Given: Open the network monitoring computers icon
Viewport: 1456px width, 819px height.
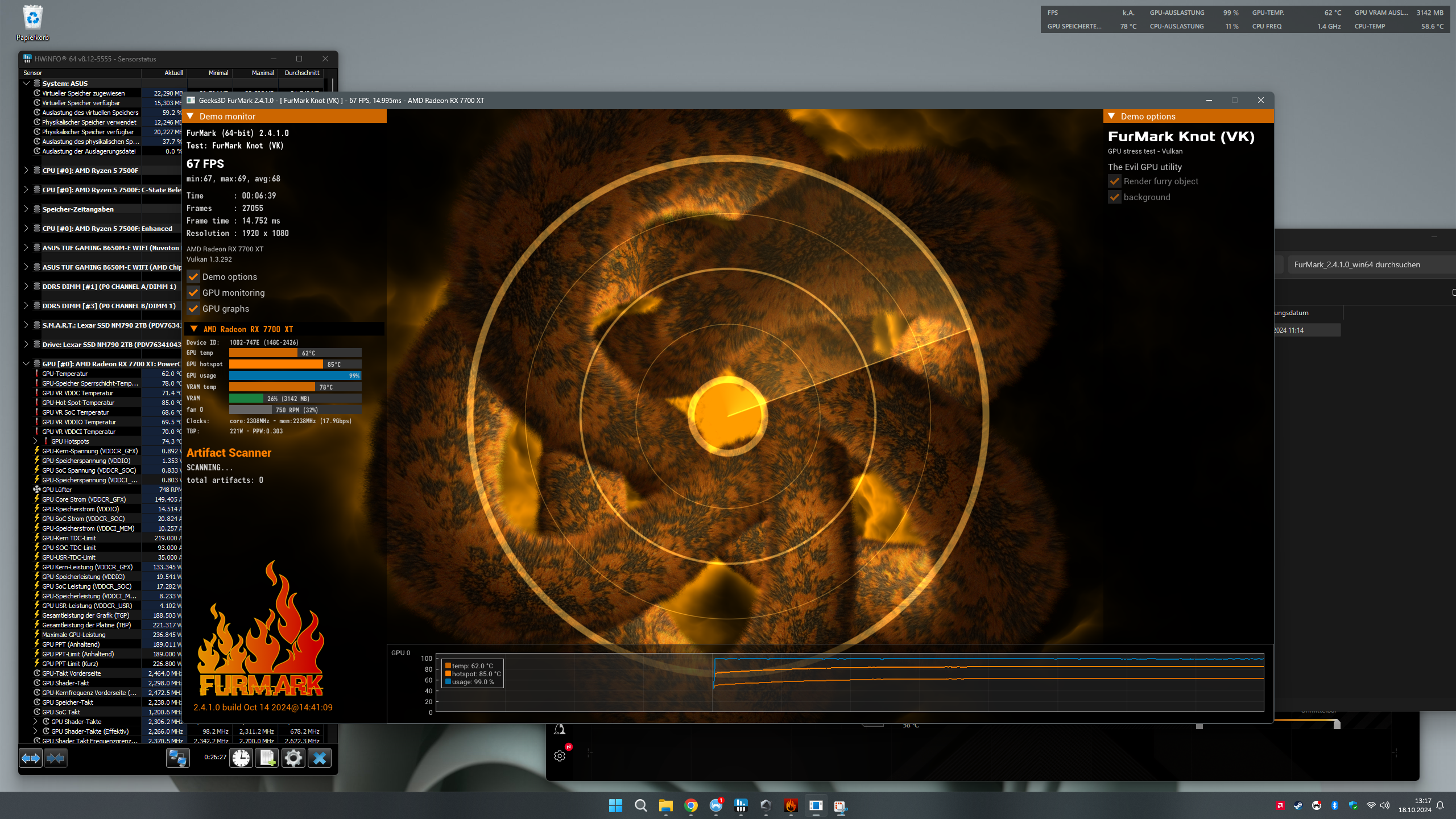Looking at the screenshot, I should tap(178, 758).
